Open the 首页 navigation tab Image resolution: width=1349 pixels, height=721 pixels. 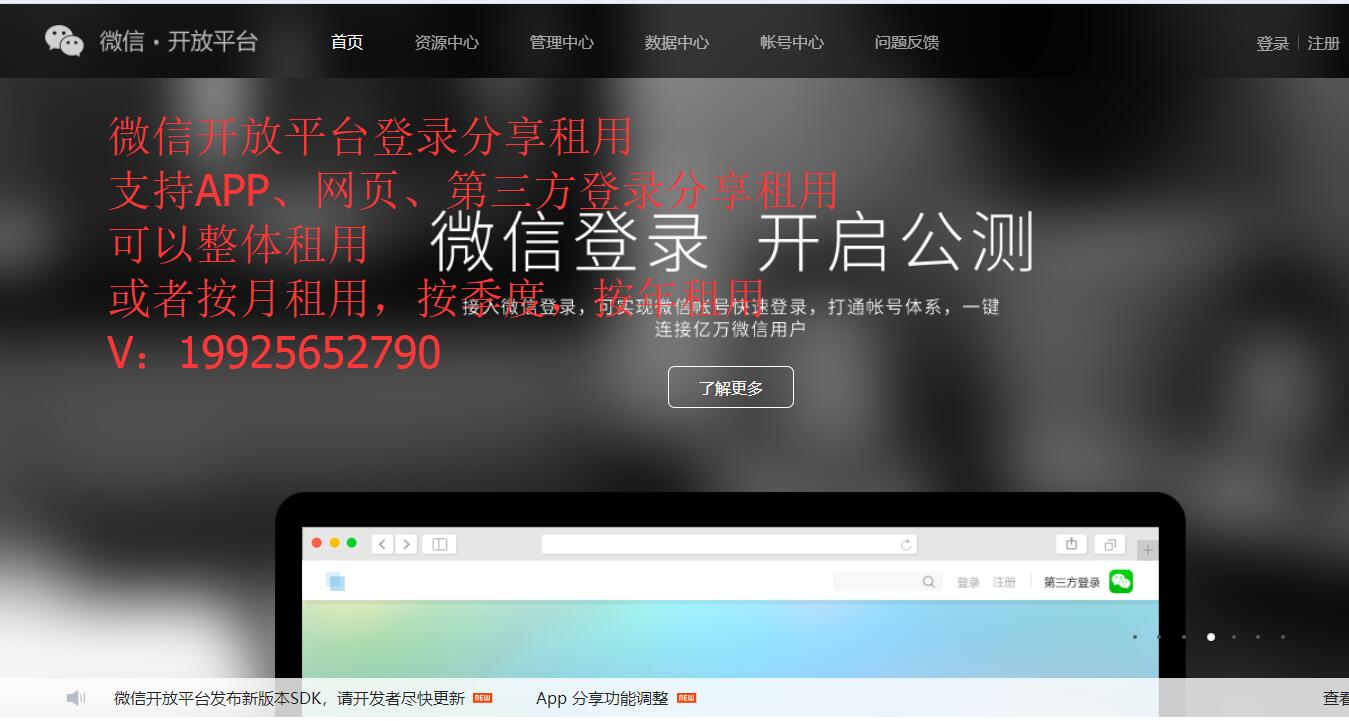click(x=347, y=42)
